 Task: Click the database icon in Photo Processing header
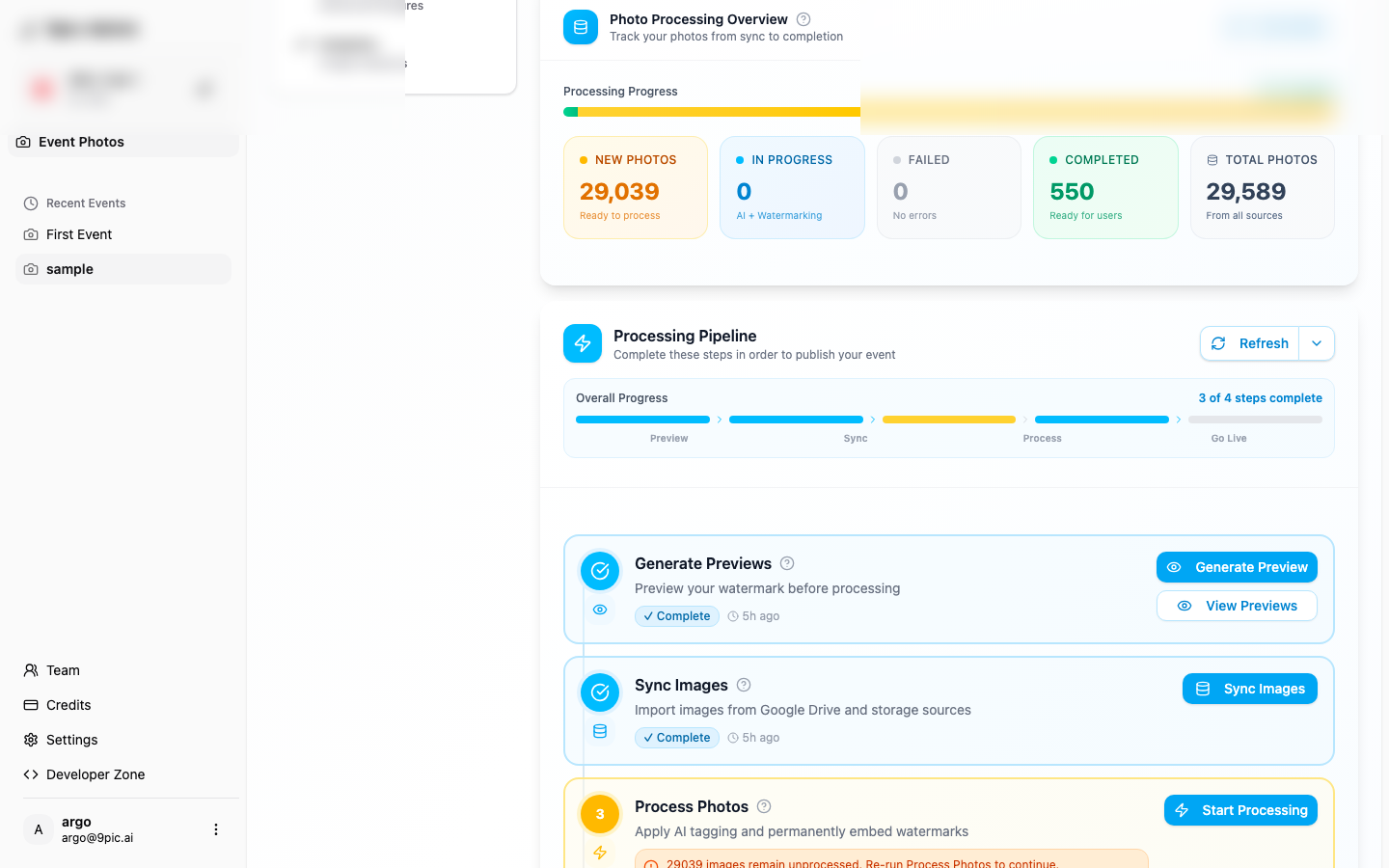click(581, 27)
